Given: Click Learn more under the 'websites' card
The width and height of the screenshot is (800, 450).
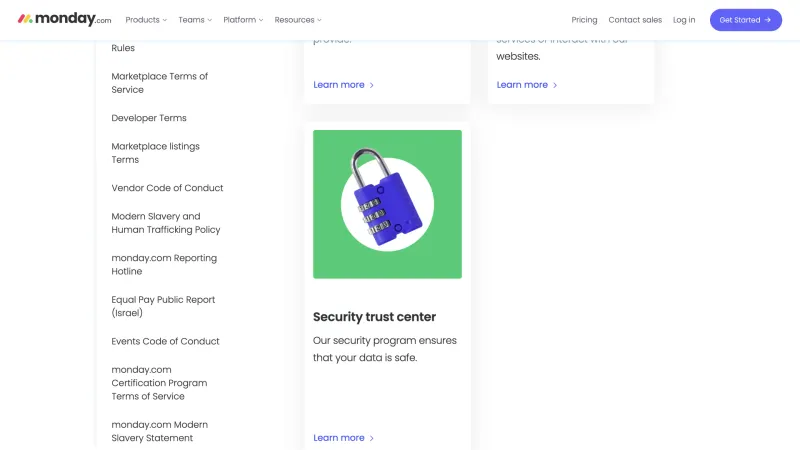Looking at the screenshot, I should [527, 85].
